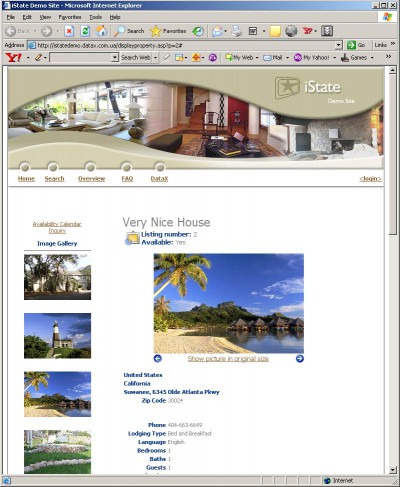Open the My Yahoo! dropdown
400x487 pixels.
point(334,58)
